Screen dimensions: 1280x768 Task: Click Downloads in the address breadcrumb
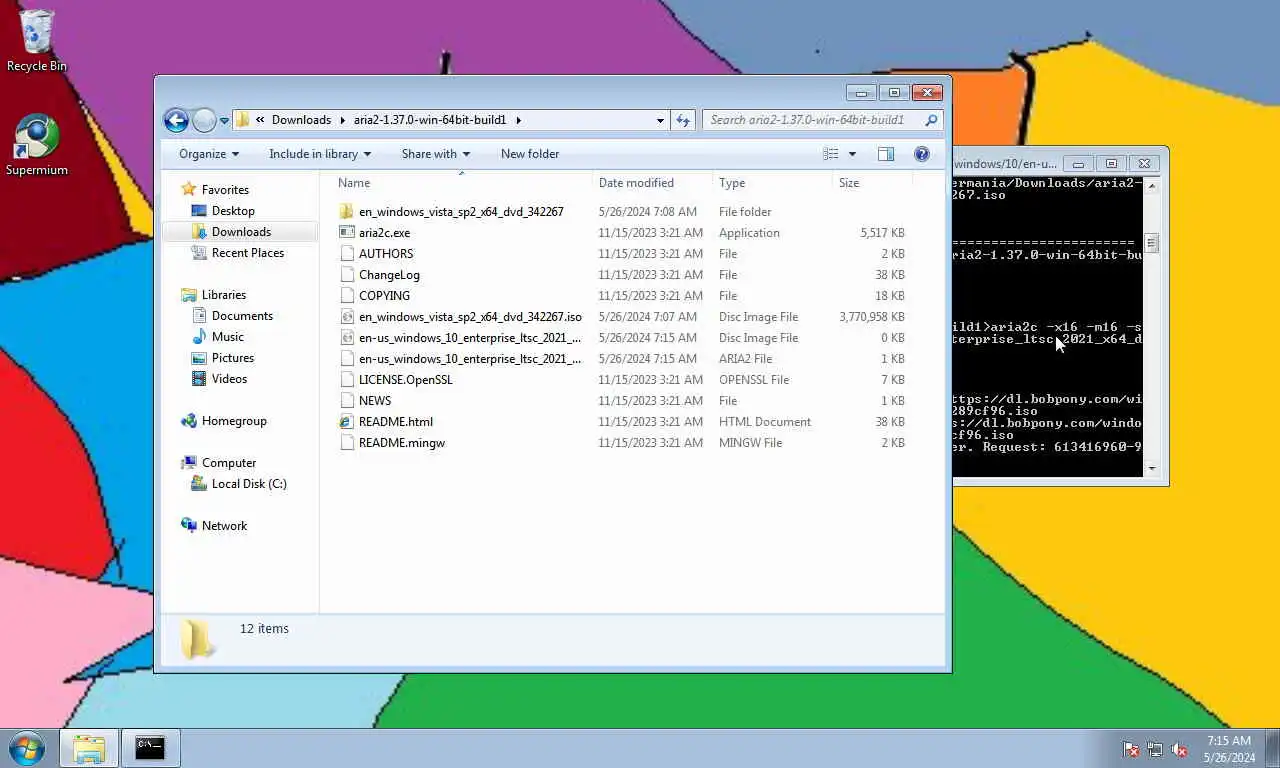point(301,120)
